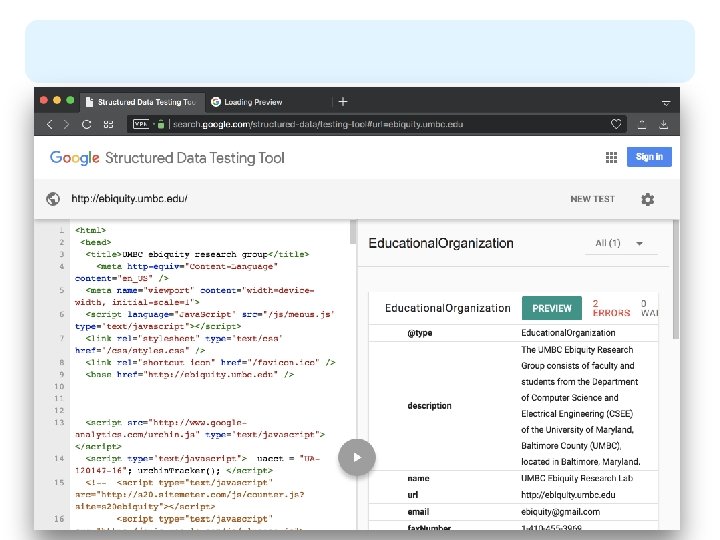Click the http://ebiquity.umbc.edu/ URL text
The height and width of the screenshot is (540, 720).
(x=129, y=199)
